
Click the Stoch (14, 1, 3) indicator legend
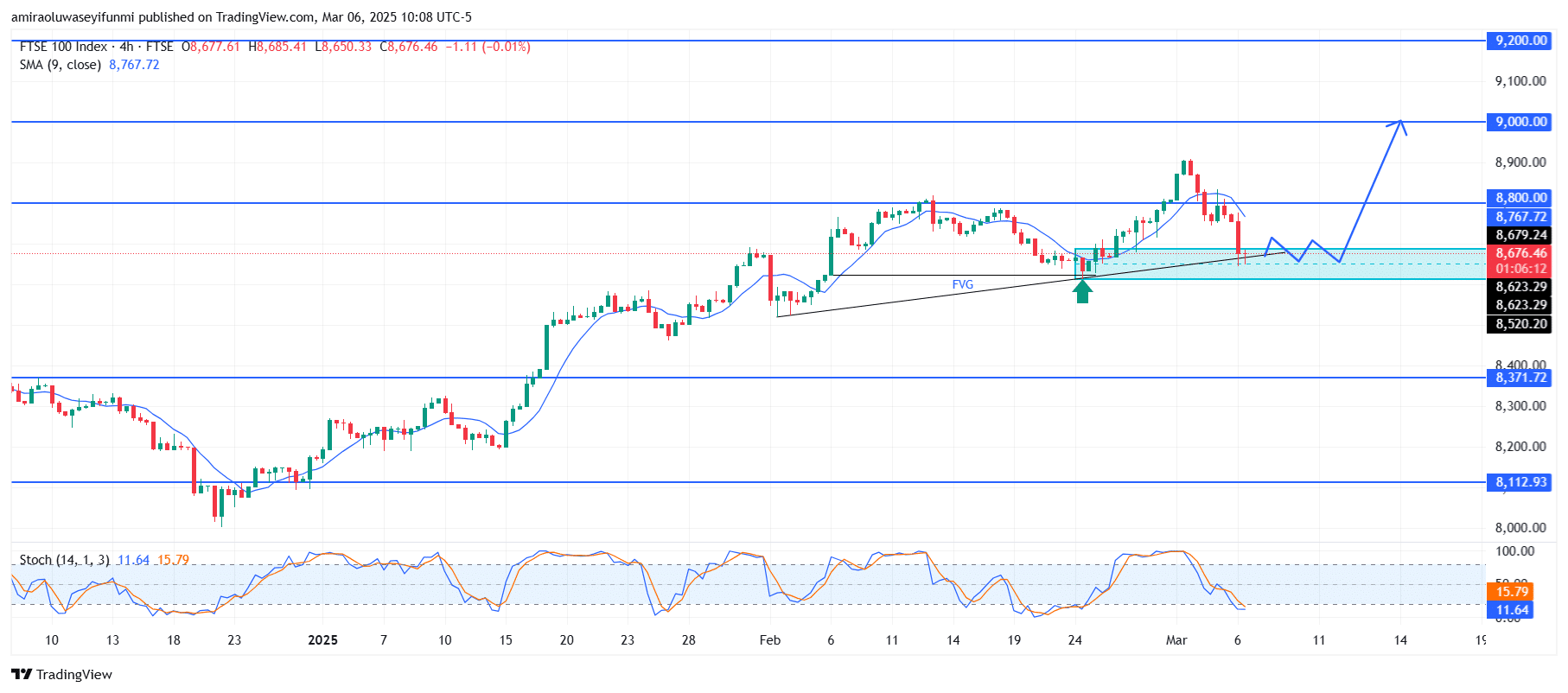pyautogui.click(x=65, y=560)
